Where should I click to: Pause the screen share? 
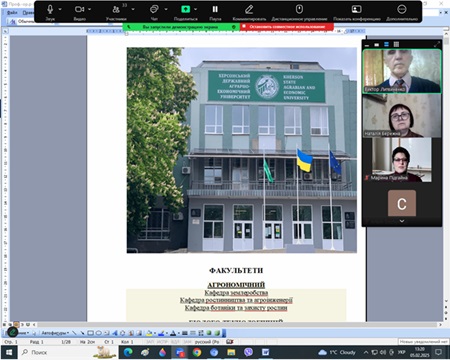[215, 10]
